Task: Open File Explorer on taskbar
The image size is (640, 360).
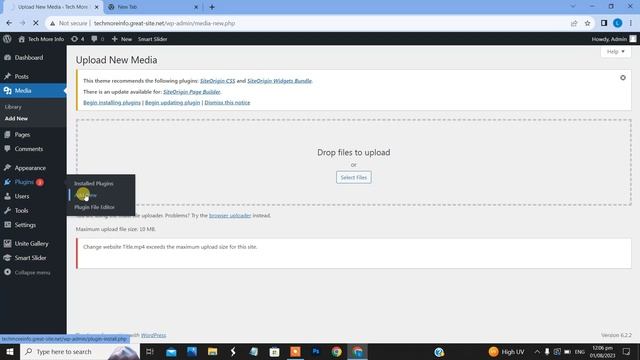Action: 212,351
